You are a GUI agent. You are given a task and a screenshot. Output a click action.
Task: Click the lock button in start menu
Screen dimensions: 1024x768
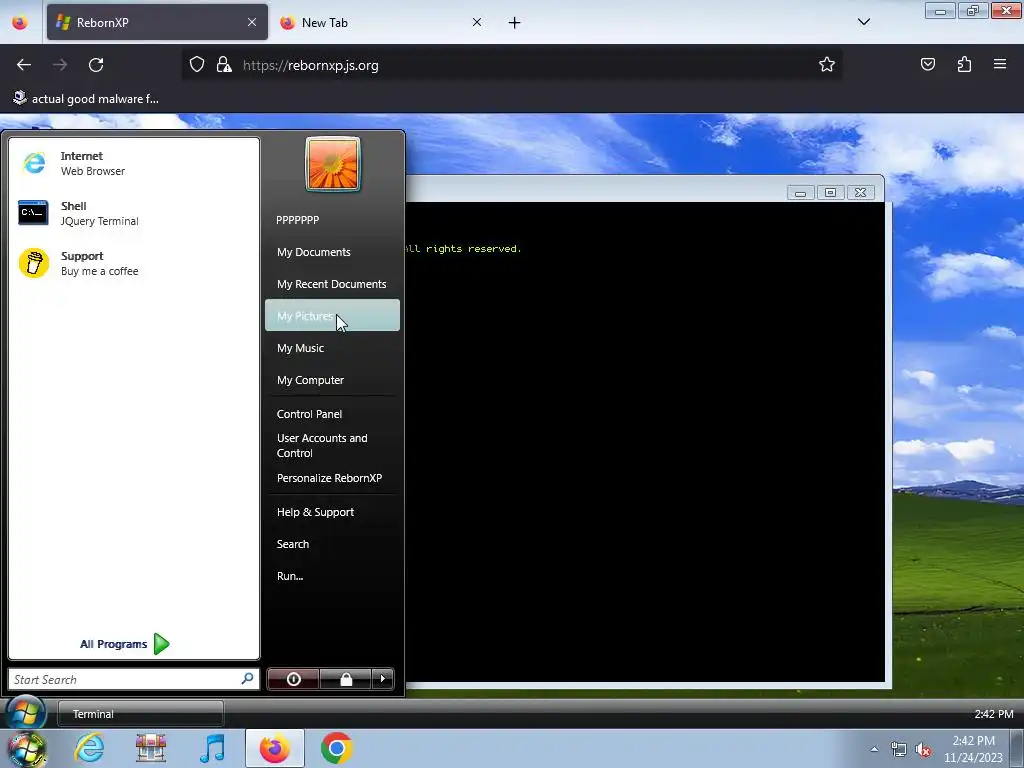pyautogui.click(x=345, y=679)
